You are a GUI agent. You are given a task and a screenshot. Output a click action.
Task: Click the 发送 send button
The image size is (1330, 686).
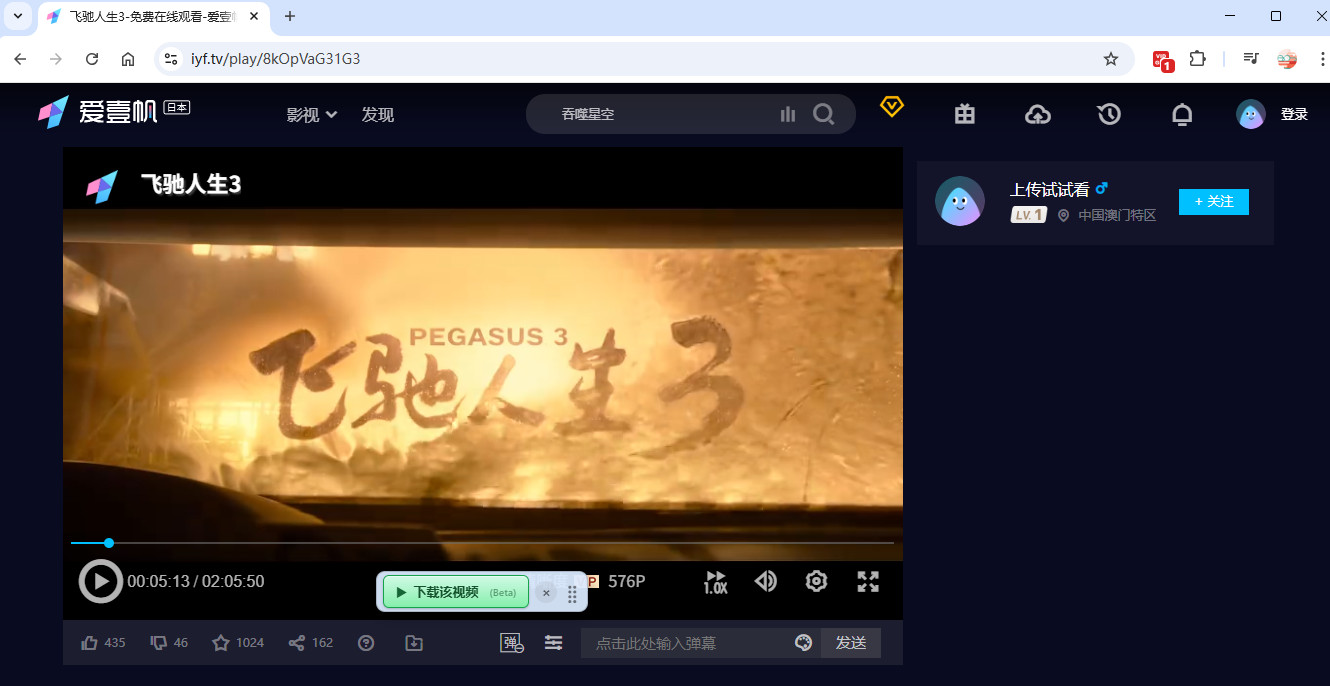851,643
